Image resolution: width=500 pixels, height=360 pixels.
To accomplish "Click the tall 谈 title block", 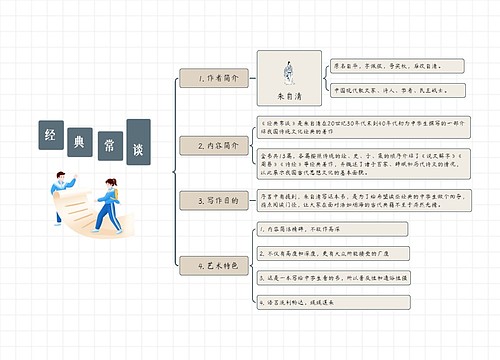I will (138, 142).
